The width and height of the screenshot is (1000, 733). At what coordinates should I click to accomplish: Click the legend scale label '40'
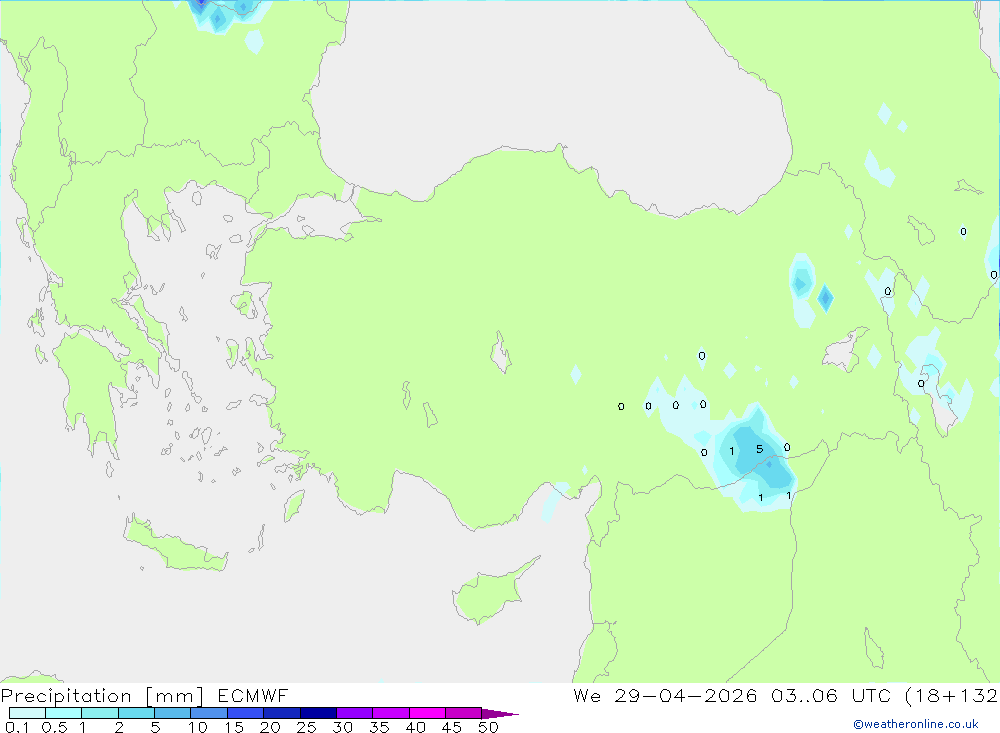(415, 727)
